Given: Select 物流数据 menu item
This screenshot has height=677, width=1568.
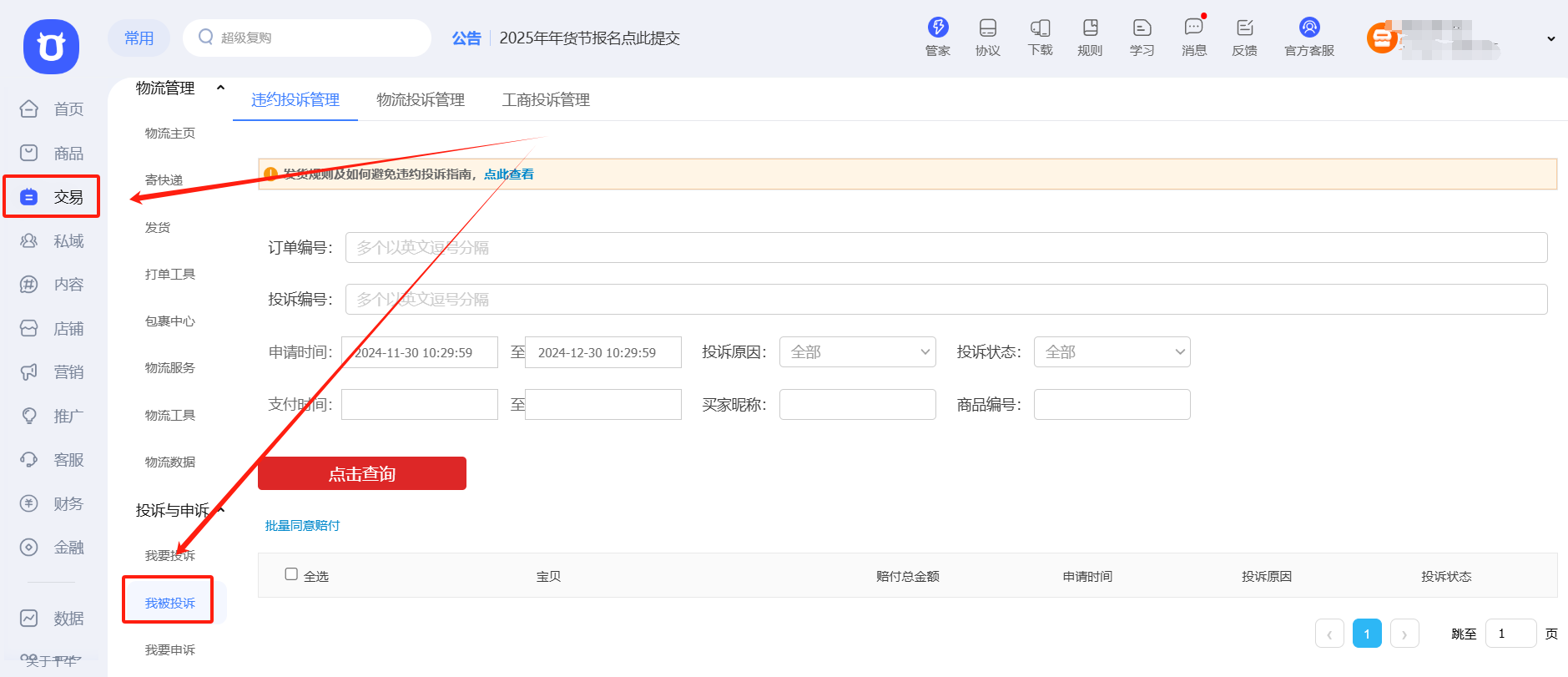Looking at the screenshot, I should pos(170,462).
